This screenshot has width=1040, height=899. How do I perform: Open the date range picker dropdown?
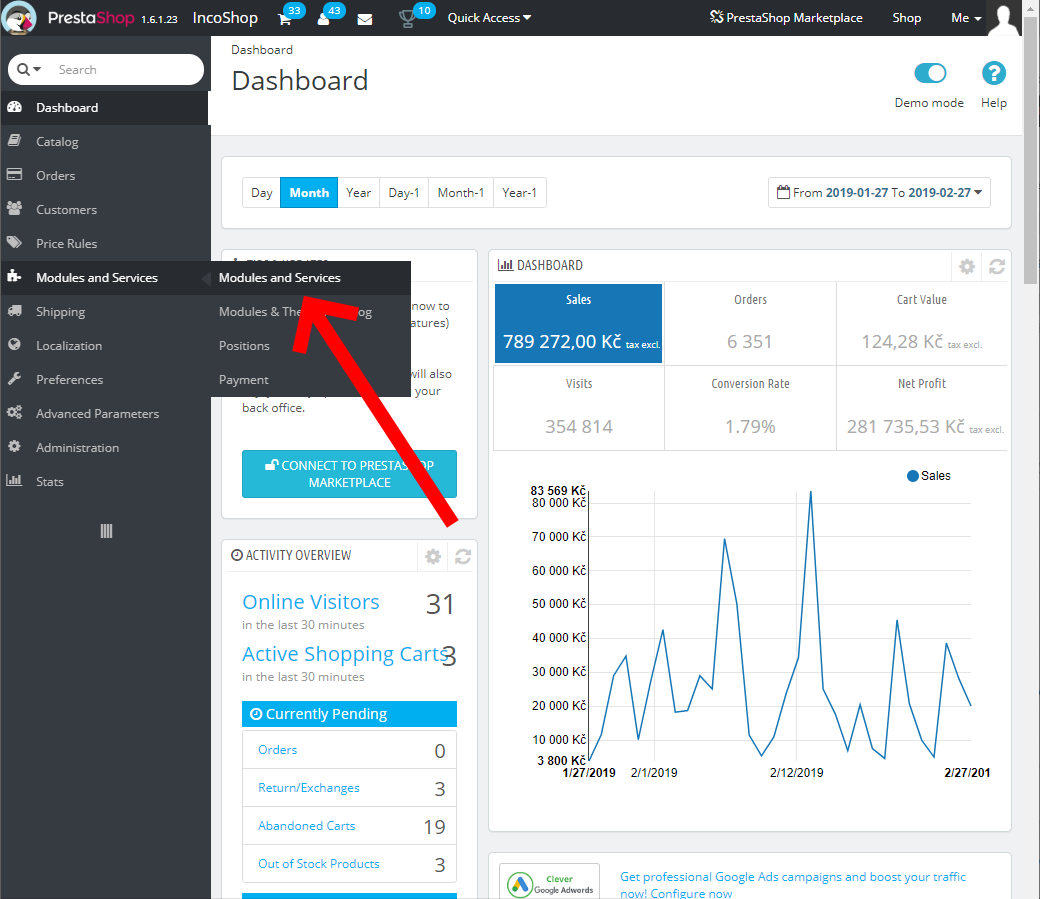pos(879,192)
